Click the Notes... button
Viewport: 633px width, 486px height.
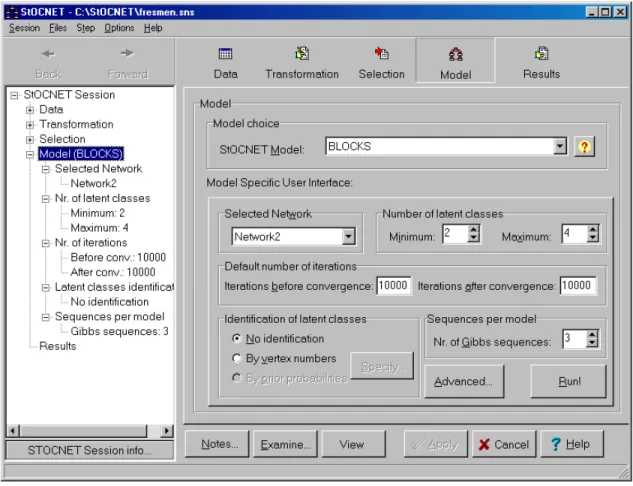[217, 444]
